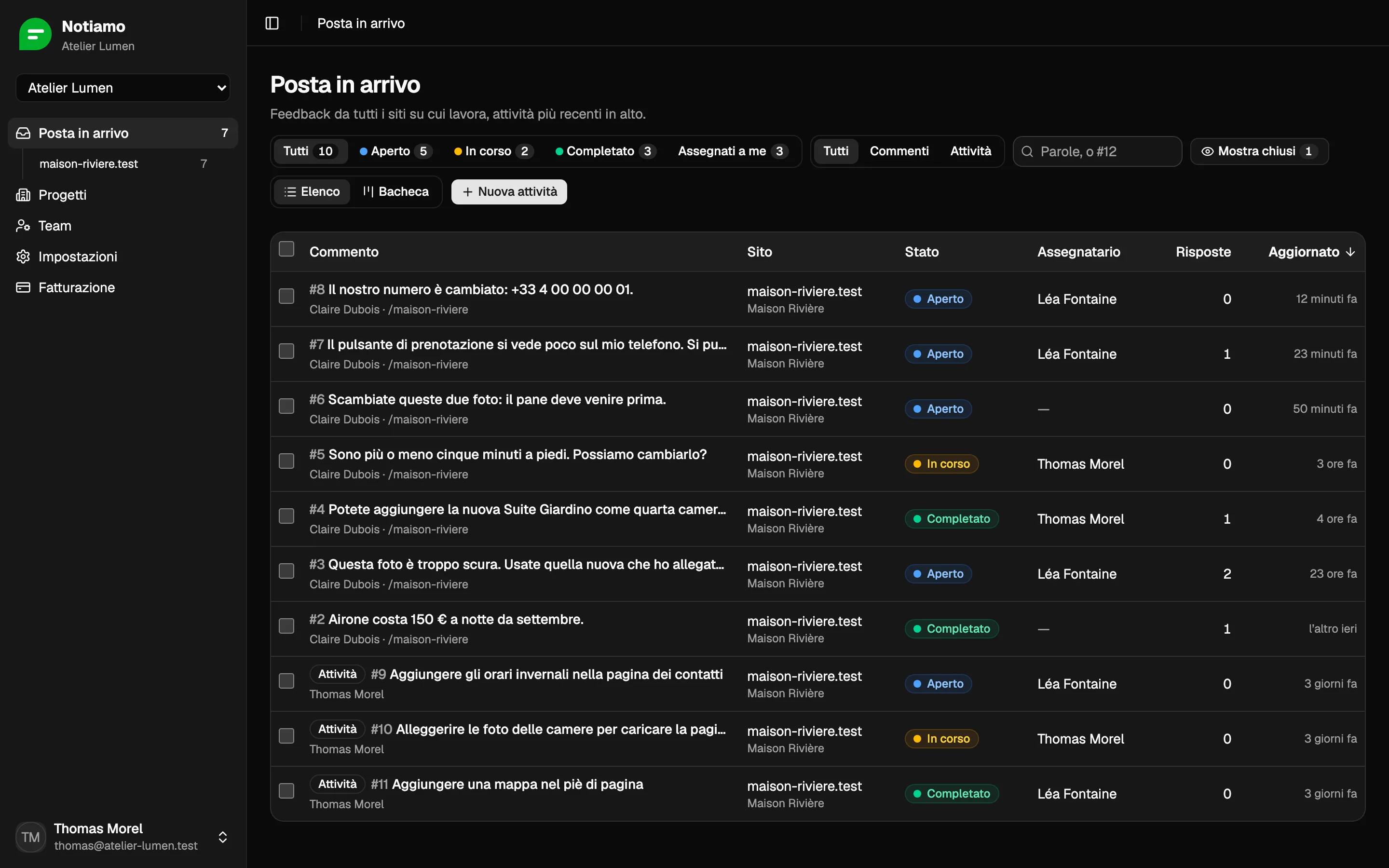Select the Attività type filter
The image size is (1389, 868).
point(970,151)
